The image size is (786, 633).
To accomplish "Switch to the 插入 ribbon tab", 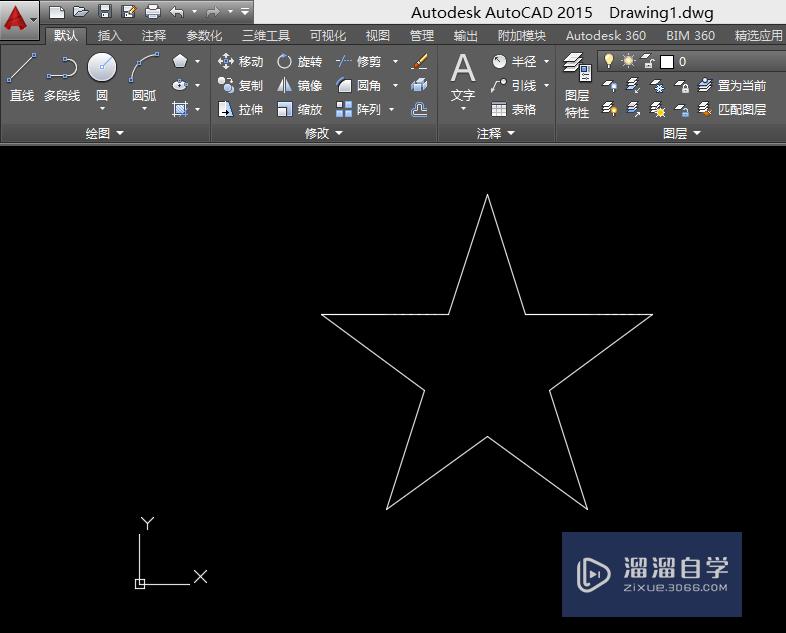I will (109, 36).
